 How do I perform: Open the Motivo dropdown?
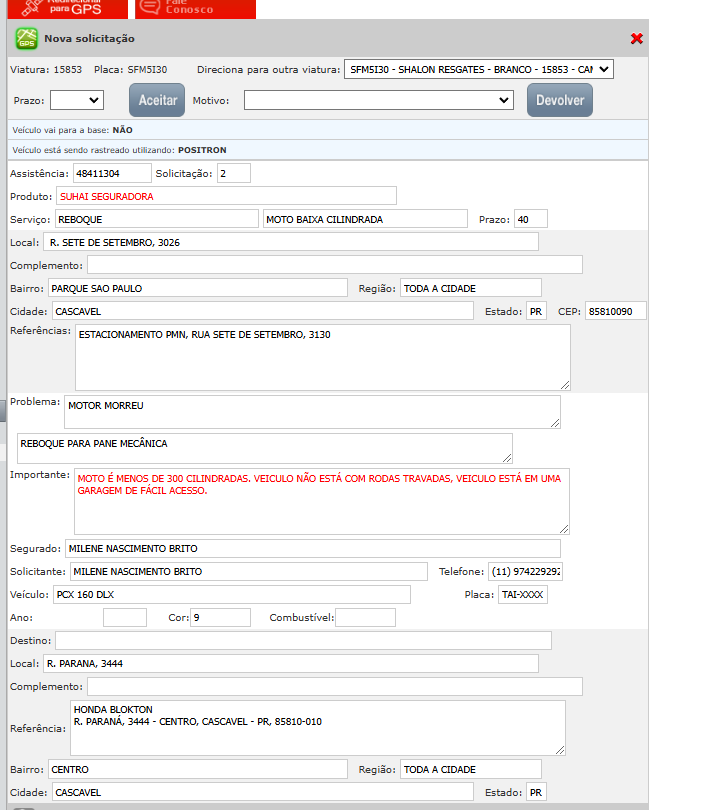coord(379,100)
